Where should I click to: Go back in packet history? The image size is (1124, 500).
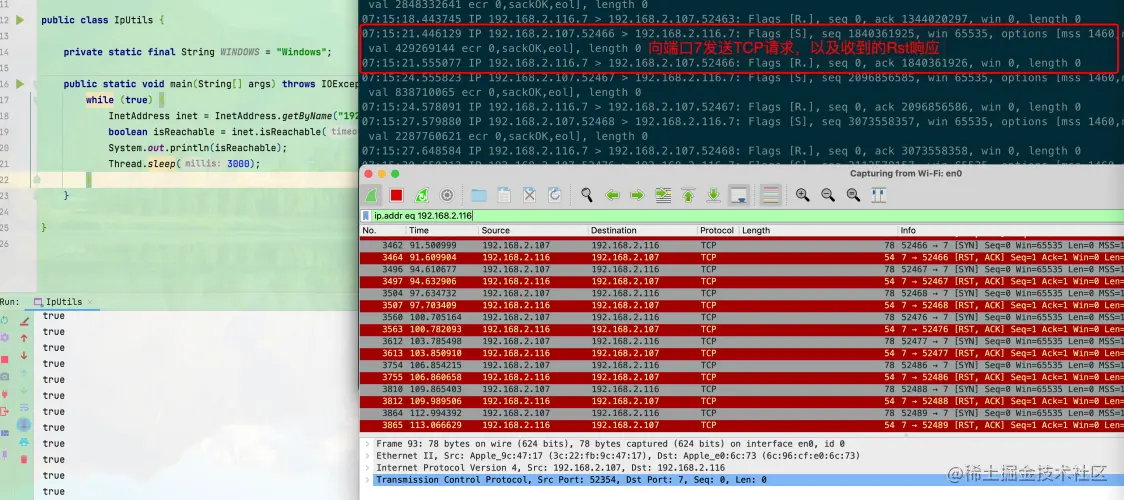(x=612, y=195)
